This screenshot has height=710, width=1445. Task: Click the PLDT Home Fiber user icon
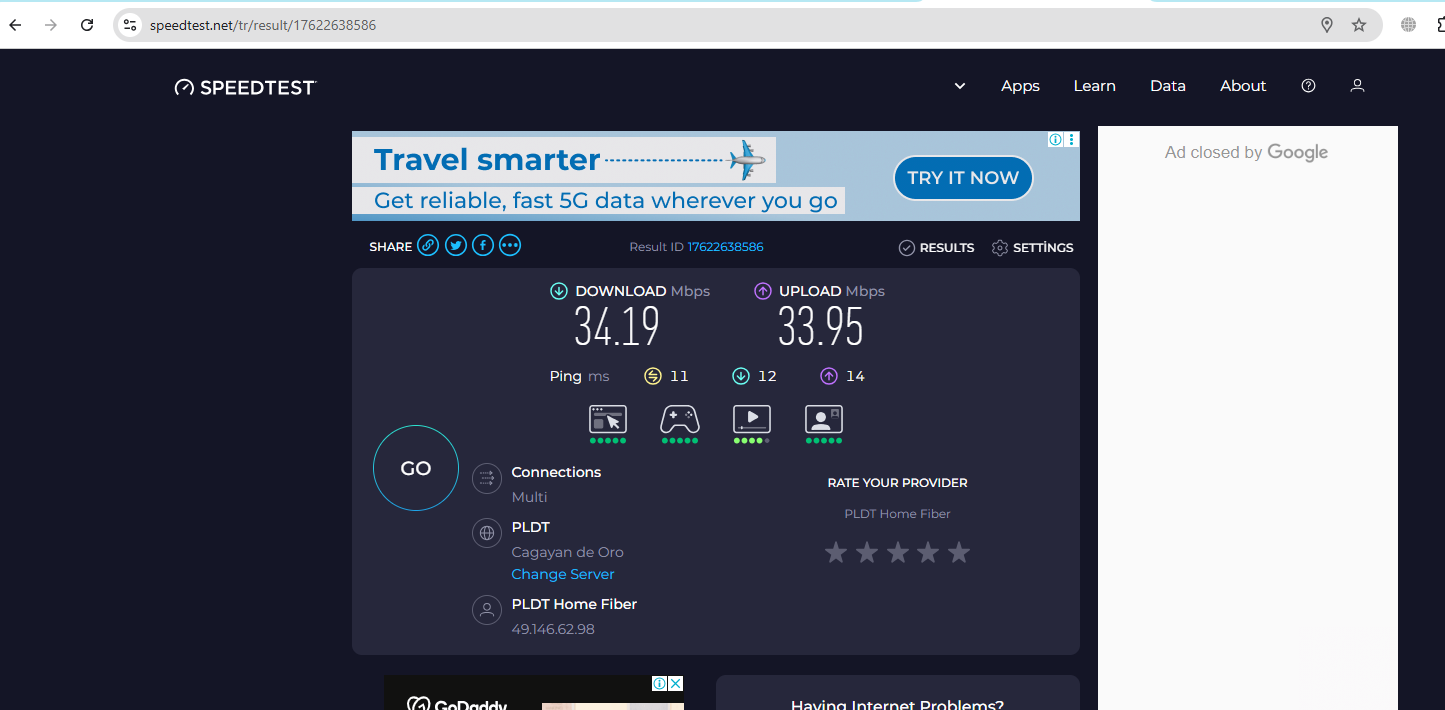[487, 610]
